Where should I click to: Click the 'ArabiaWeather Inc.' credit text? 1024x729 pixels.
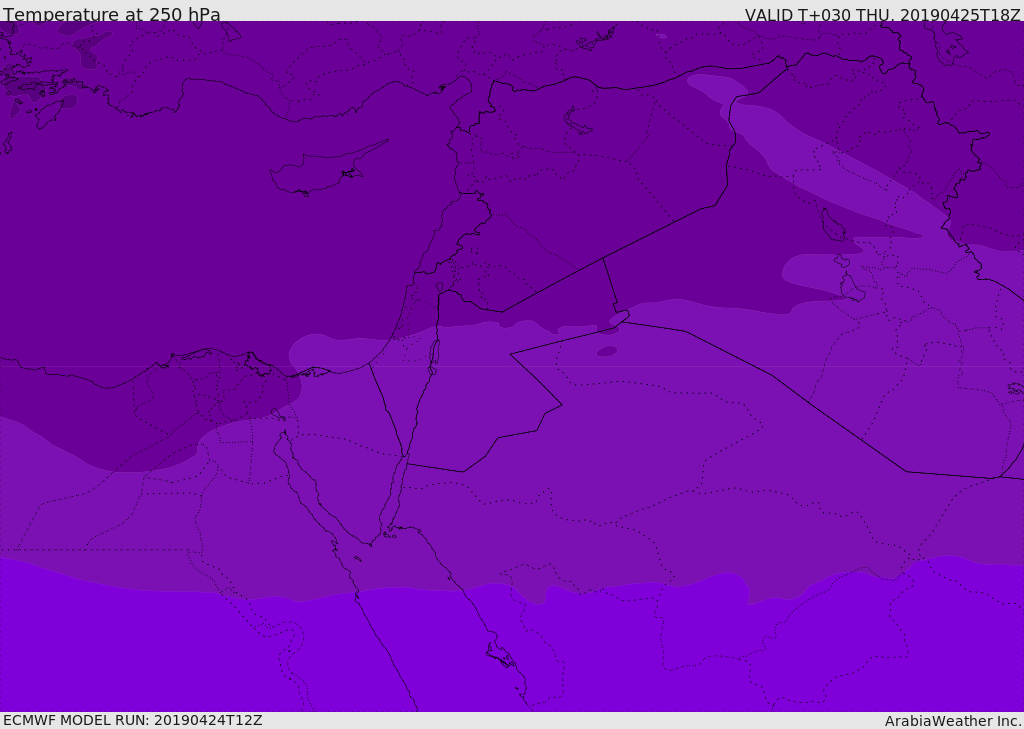point(953,721)
